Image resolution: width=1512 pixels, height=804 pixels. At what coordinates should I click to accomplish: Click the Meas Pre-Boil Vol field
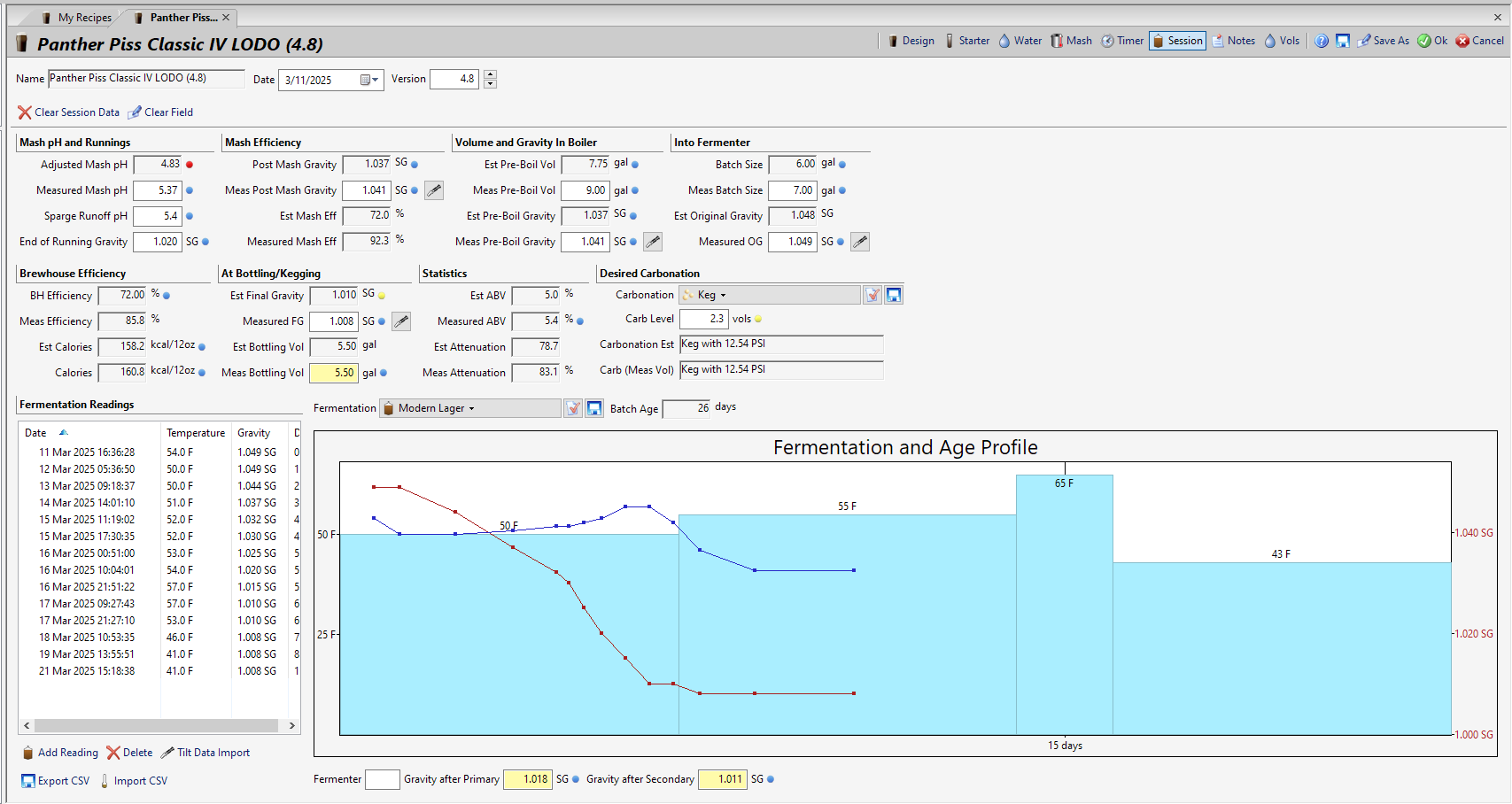[x=585, y=190]
